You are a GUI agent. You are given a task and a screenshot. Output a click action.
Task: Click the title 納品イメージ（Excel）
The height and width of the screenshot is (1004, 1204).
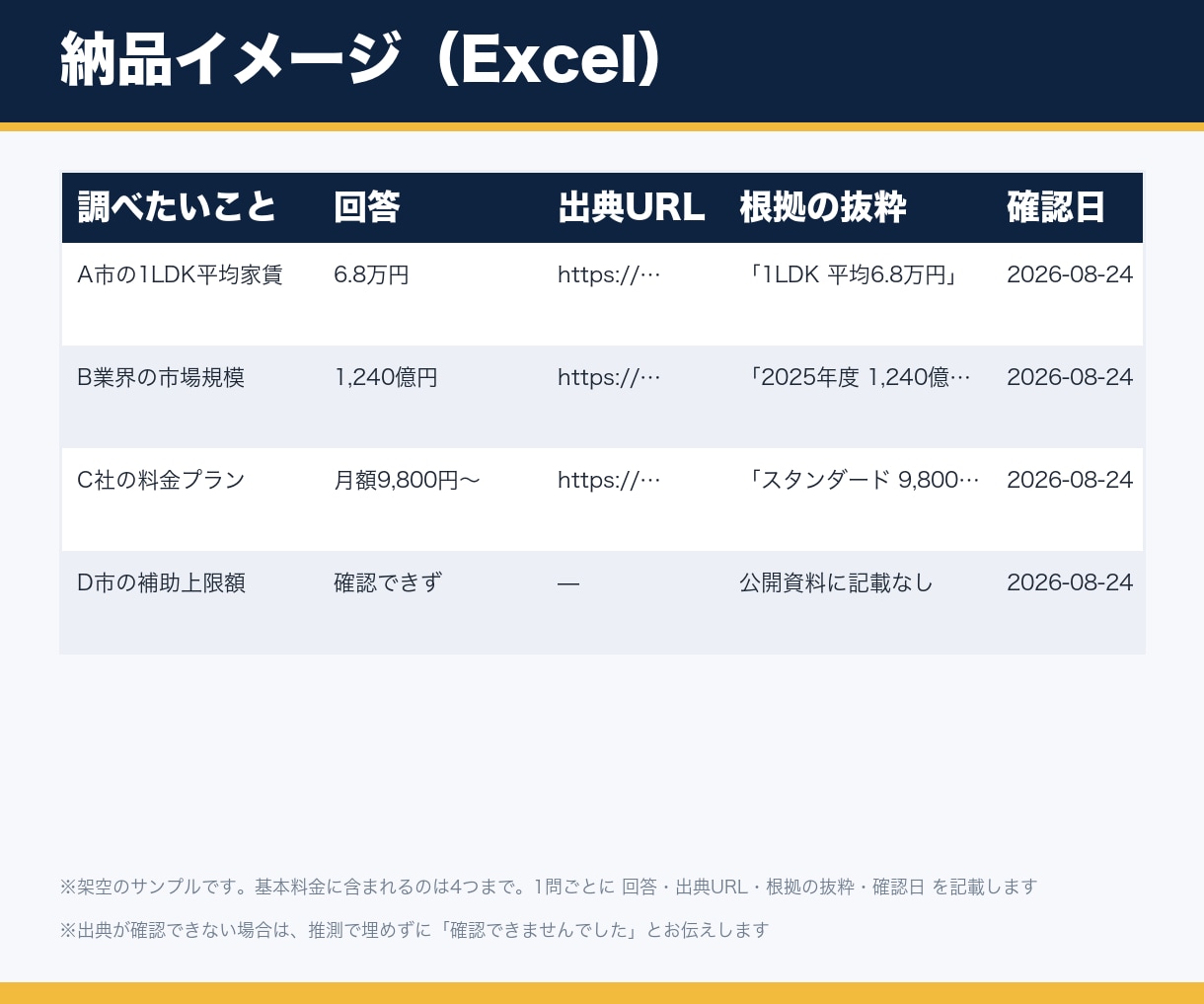(361, 60)
